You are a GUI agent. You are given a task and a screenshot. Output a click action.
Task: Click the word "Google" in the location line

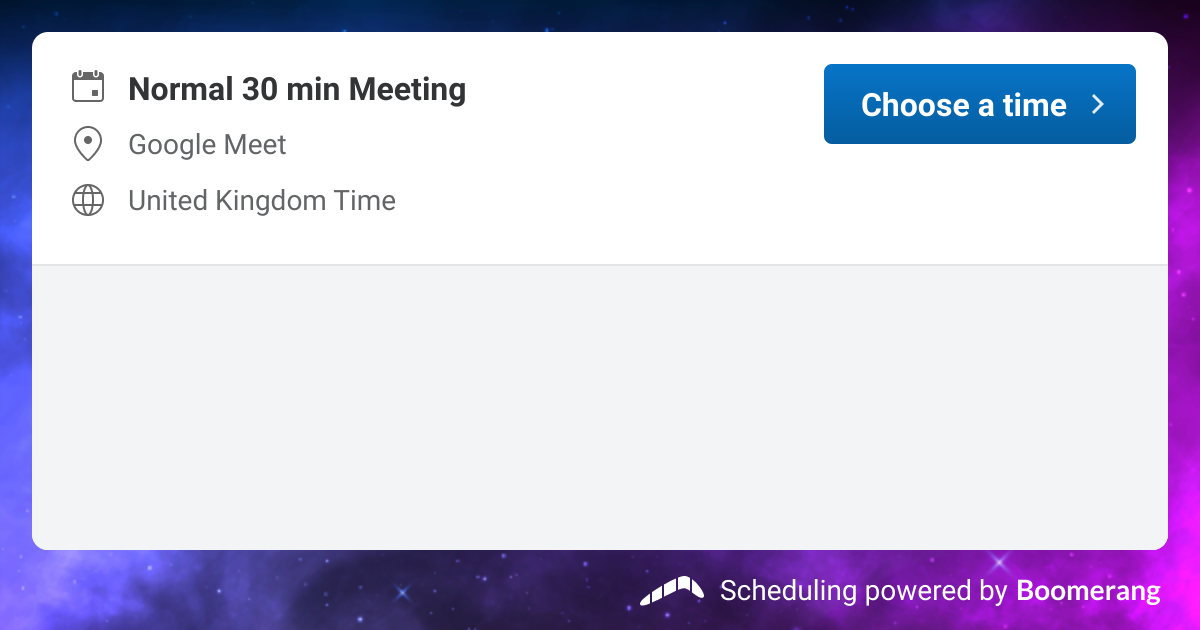[x=166, y=145]
